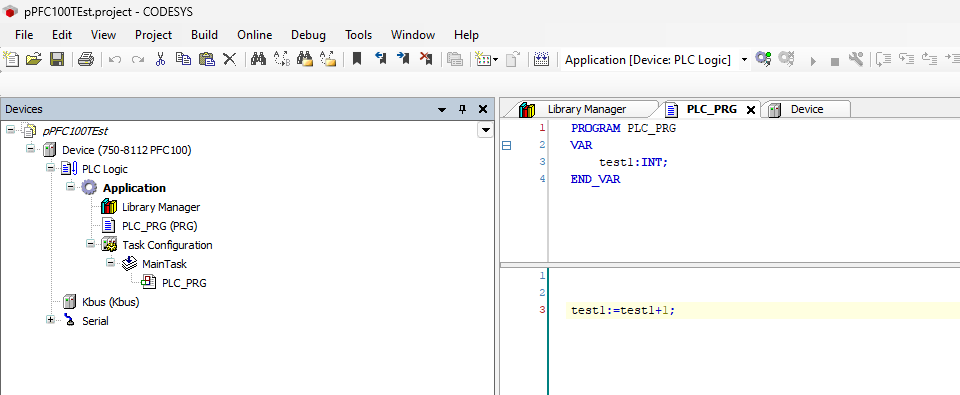Click the Stop square toolbar icon
Image resolution: width=960 pixels, height=395 pixels.
click(834, 61)
